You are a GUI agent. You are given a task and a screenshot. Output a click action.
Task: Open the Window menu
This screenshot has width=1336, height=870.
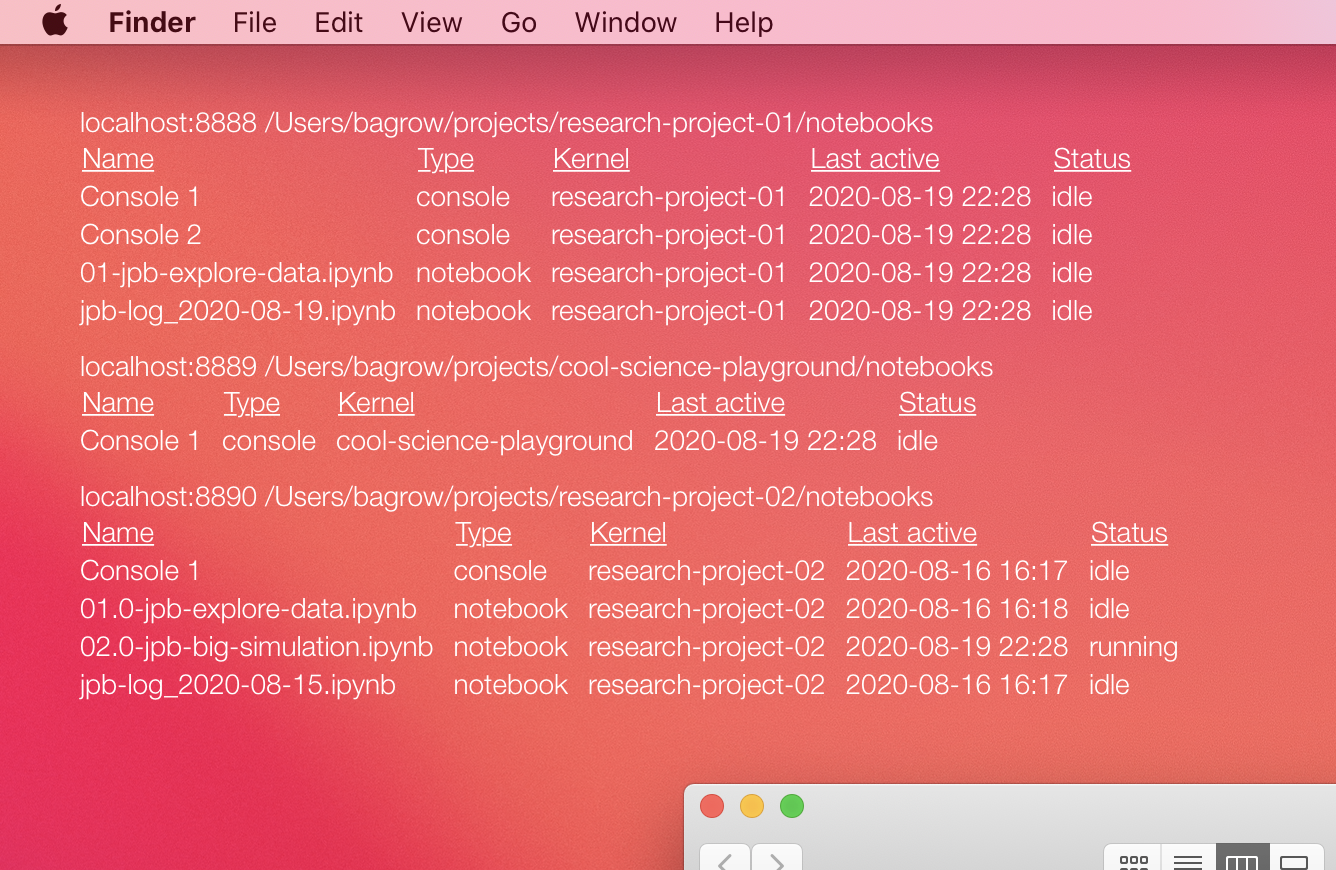coord(625,22)
